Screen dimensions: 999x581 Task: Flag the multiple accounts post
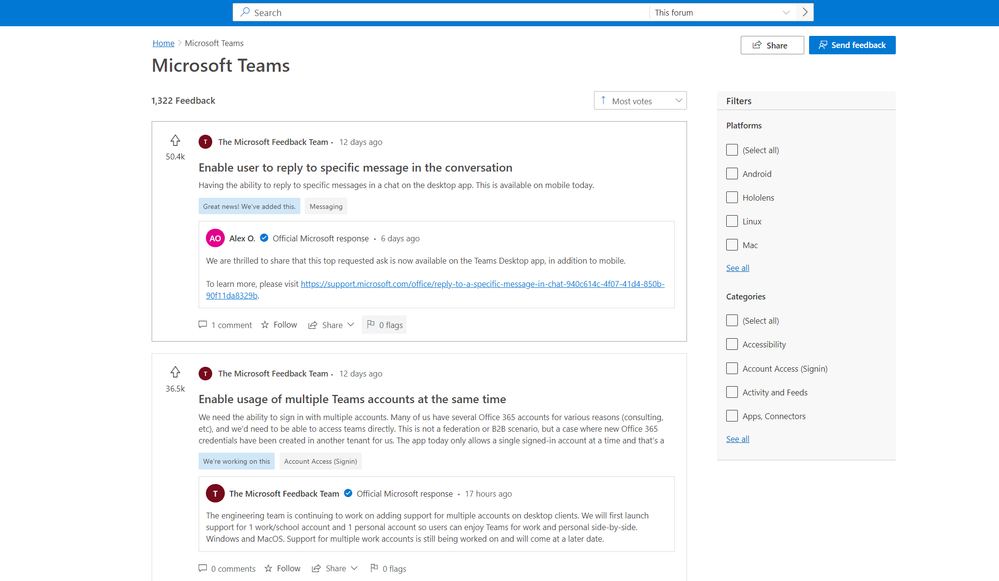tap(388, 568)
